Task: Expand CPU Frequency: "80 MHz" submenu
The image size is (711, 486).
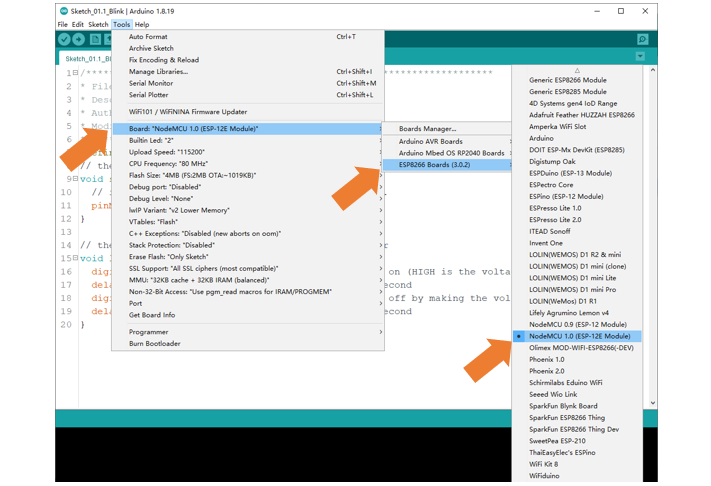Action: (x=248, y=164)
